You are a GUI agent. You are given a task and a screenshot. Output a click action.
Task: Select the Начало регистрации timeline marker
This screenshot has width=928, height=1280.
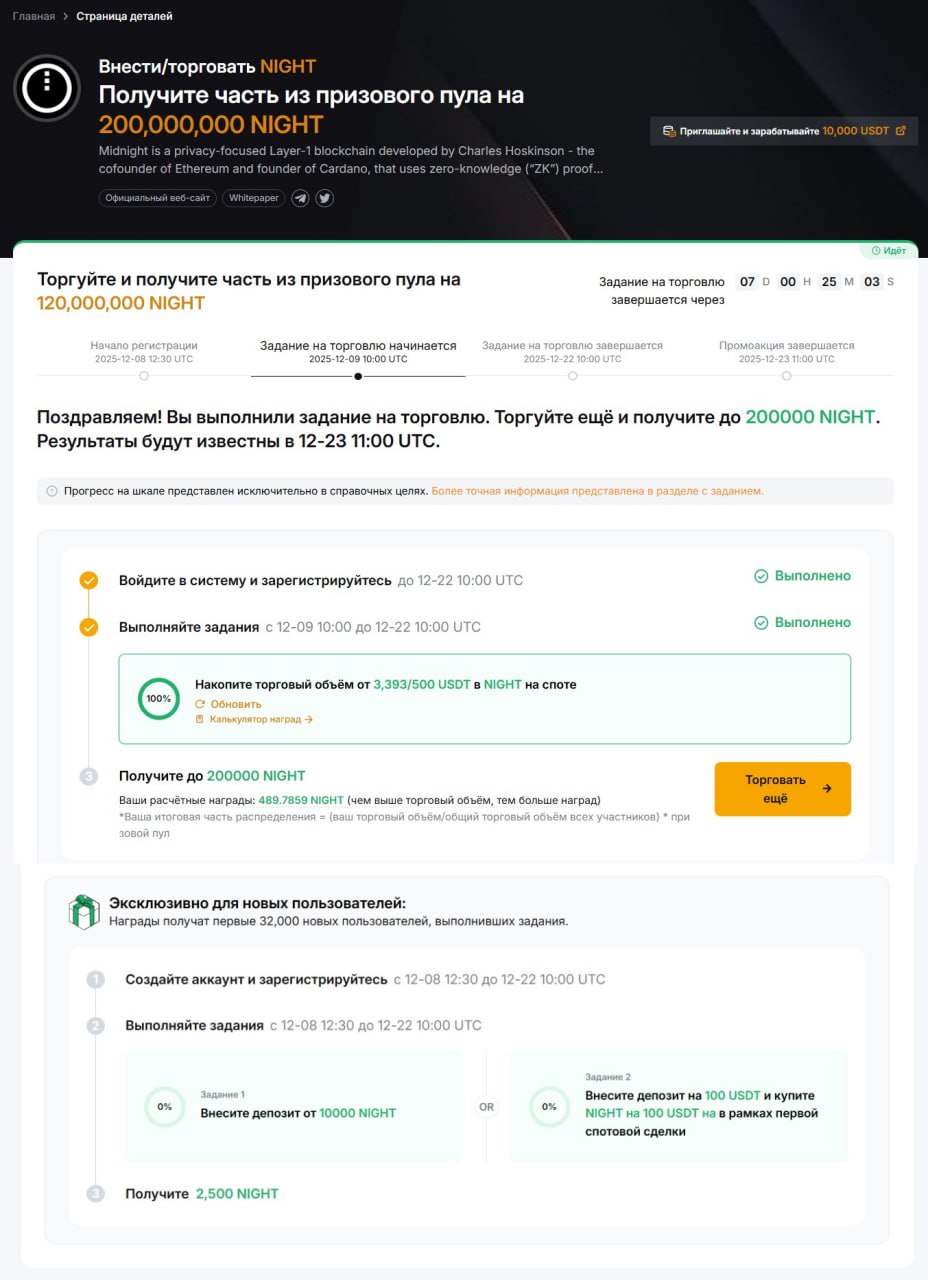(144, 376)
